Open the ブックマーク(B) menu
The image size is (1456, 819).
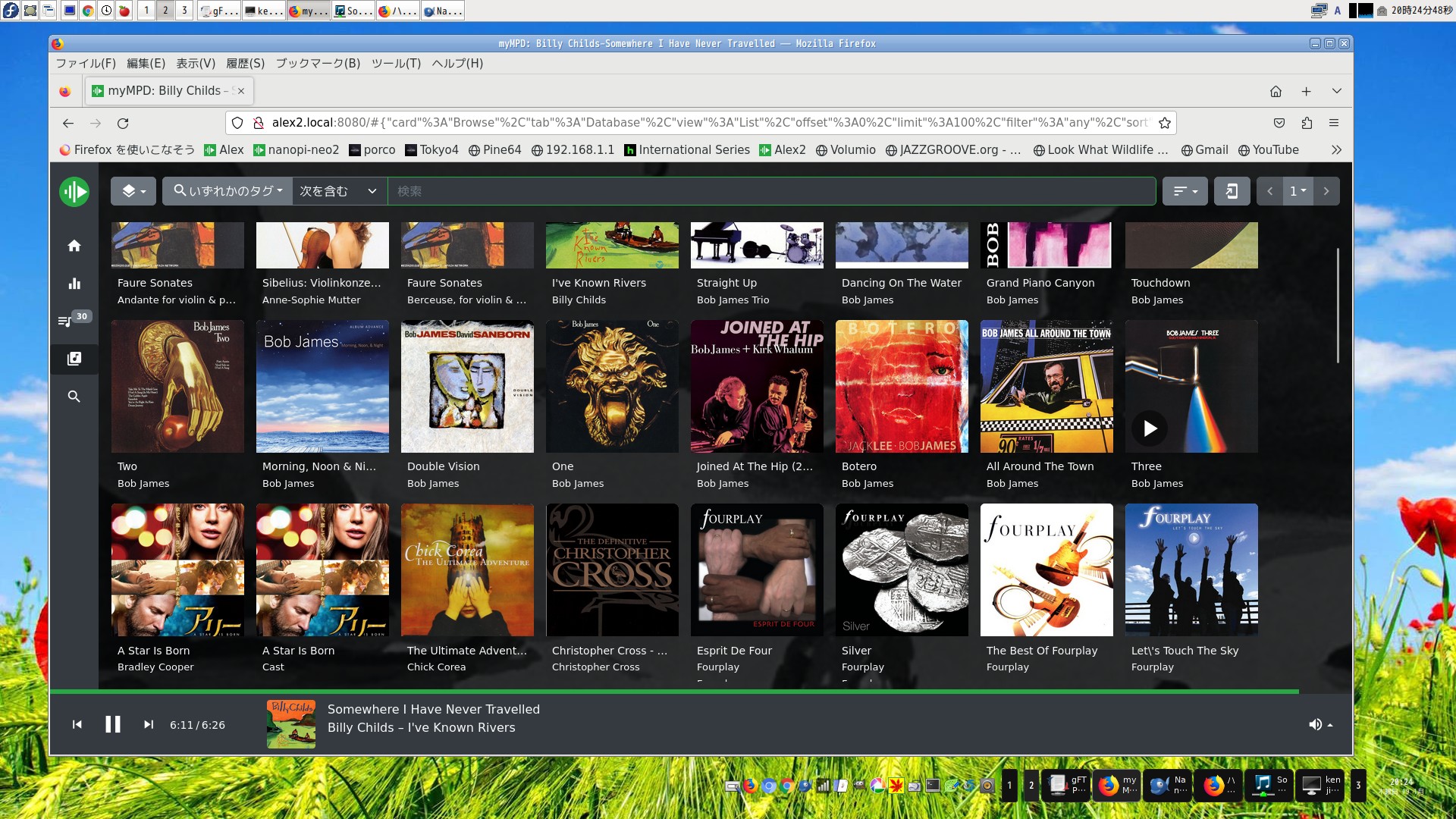click(x=317, y=64)
